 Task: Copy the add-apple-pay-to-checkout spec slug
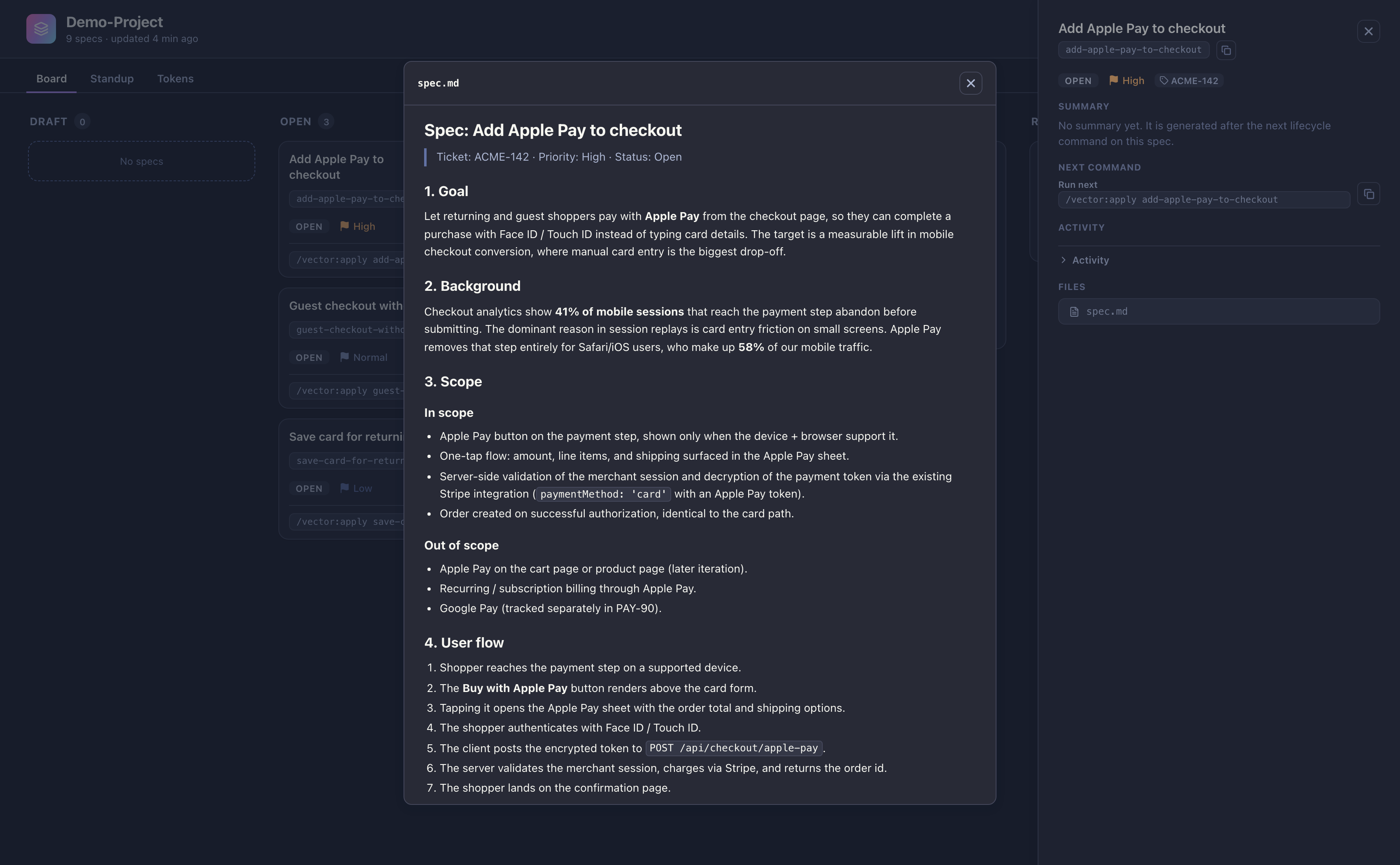coord(1225,50)
